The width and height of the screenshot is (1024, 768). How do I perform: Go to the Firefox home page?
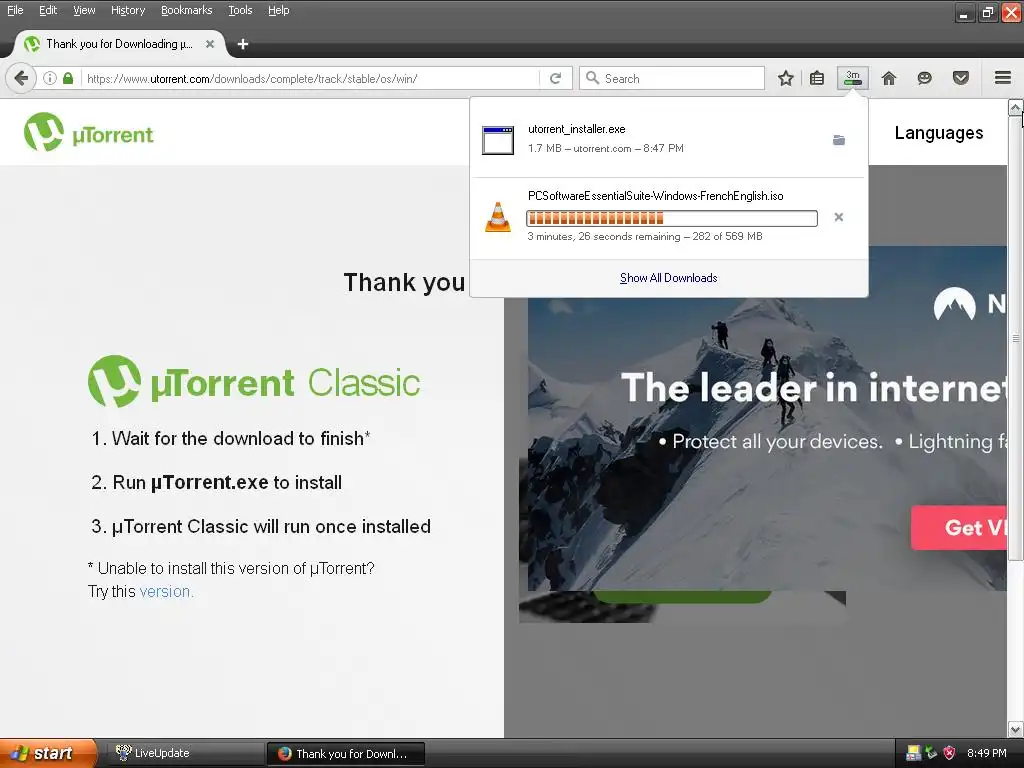point(889,78)
